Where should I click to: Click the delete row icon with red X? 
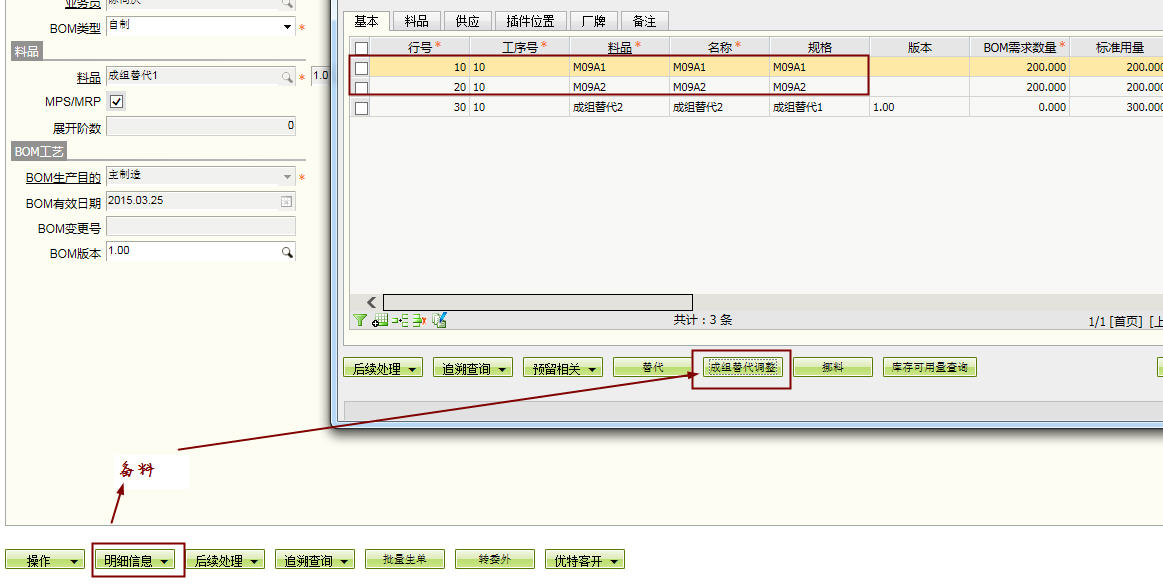click(419, 321)
